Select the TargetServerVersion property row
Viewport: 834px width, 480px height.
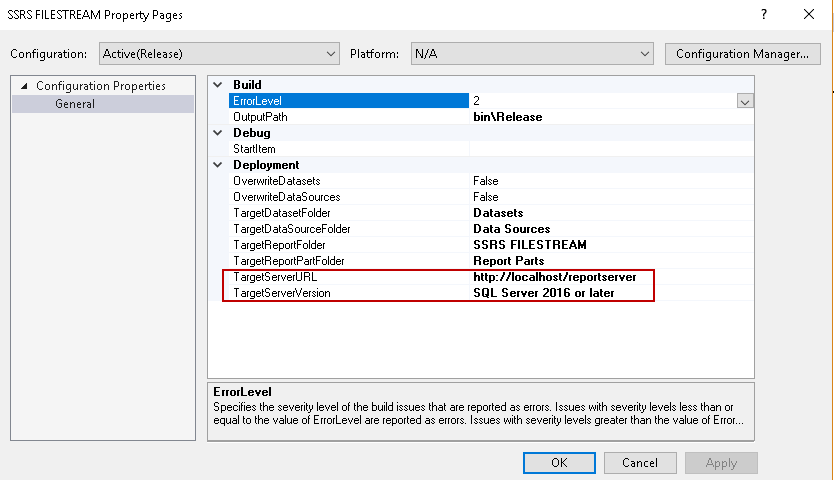281,293
